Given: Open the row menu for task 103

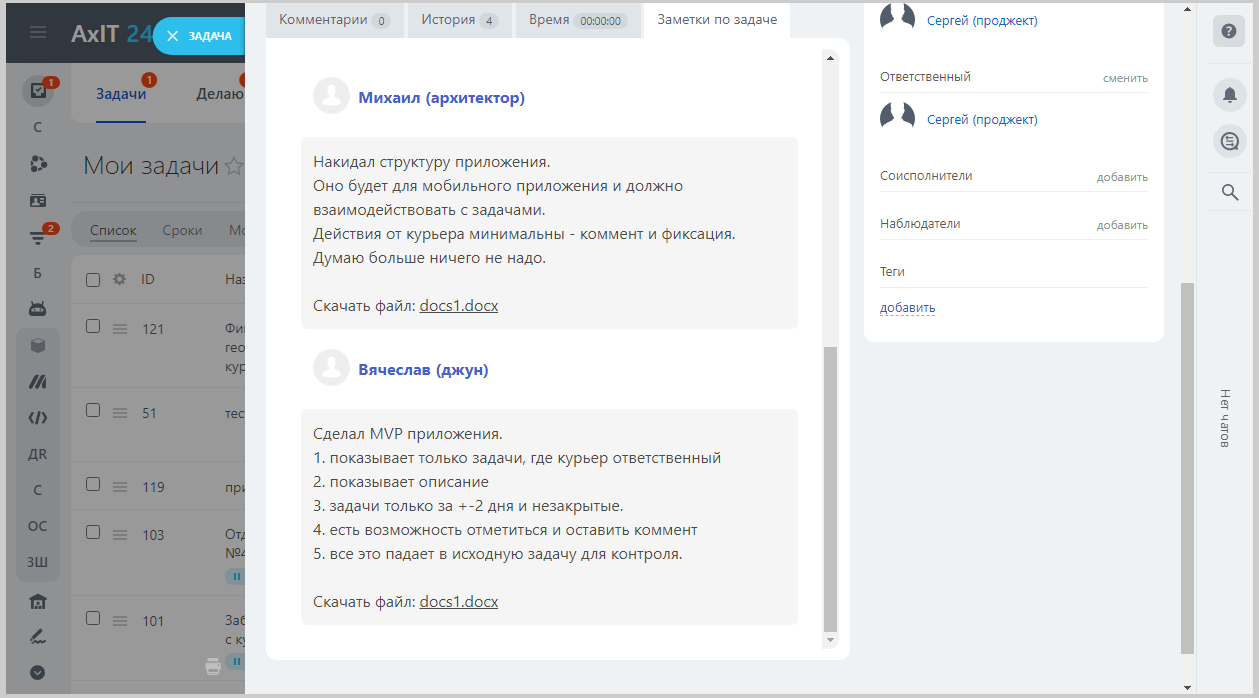Looking at the screenshot, I should tap(120, 535).
